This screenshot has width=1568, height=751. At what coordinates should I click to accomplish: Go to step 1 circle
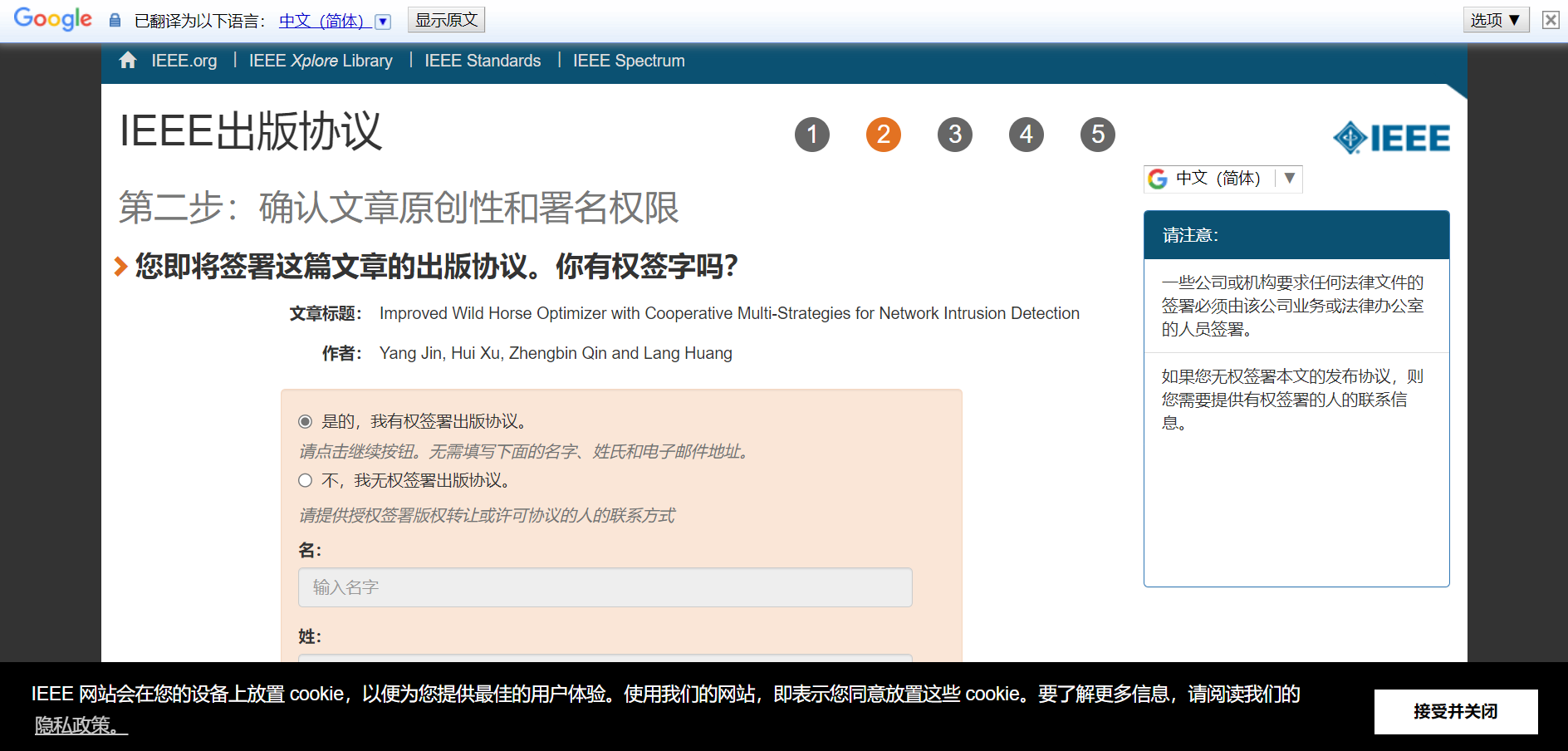tap(812, 135)
